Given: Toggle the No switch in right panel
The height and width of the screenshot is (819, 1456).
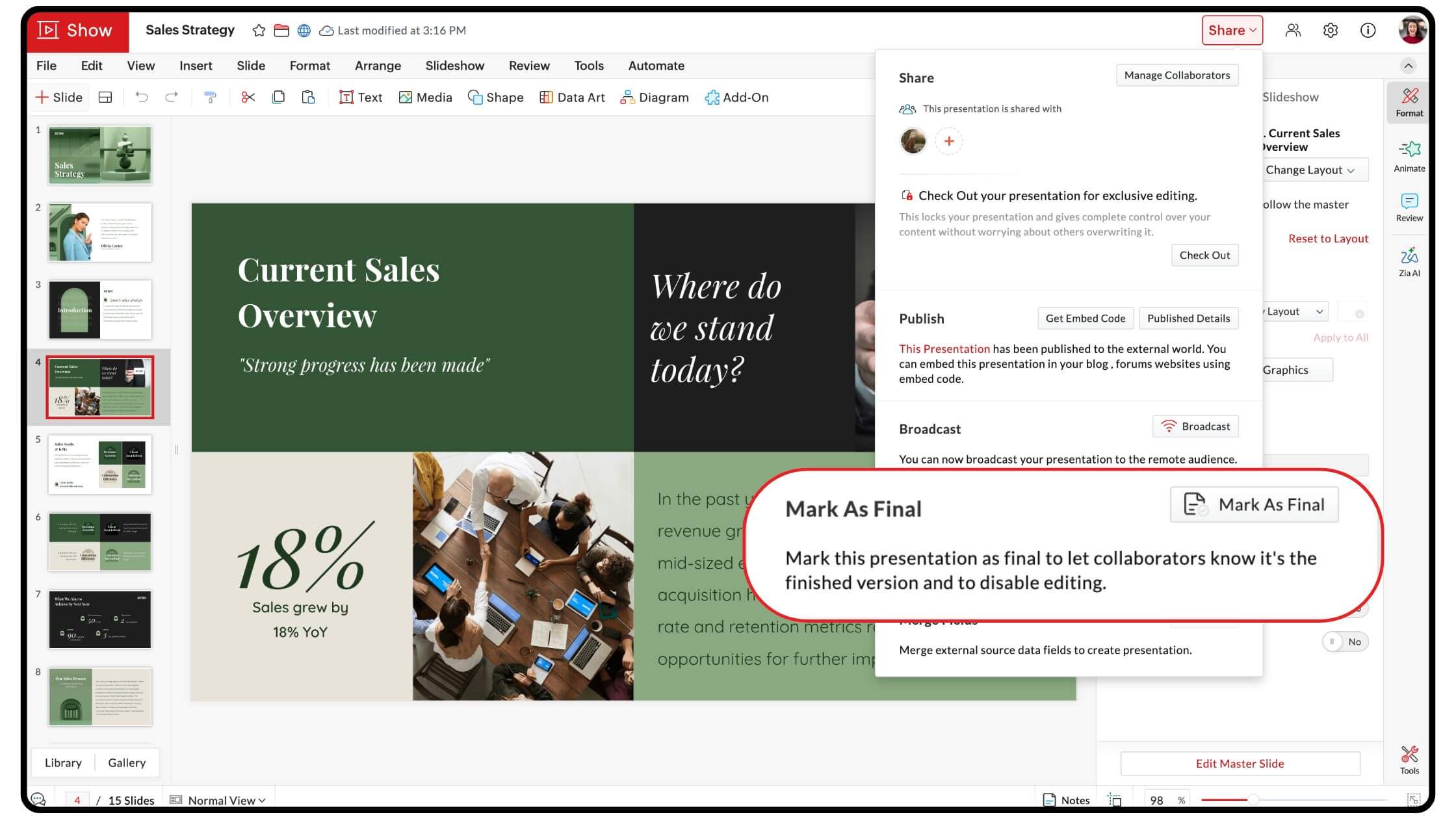Looking at the screenshot, I should tap(1344, 642).
